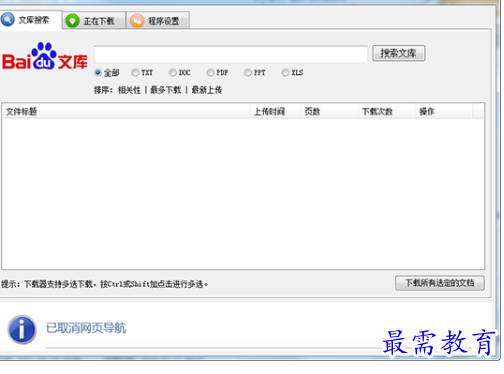Open the 程序设置 tab
The width and height of the screenshot is (504, 374).
pyautogui.click(x=158, y=21)
